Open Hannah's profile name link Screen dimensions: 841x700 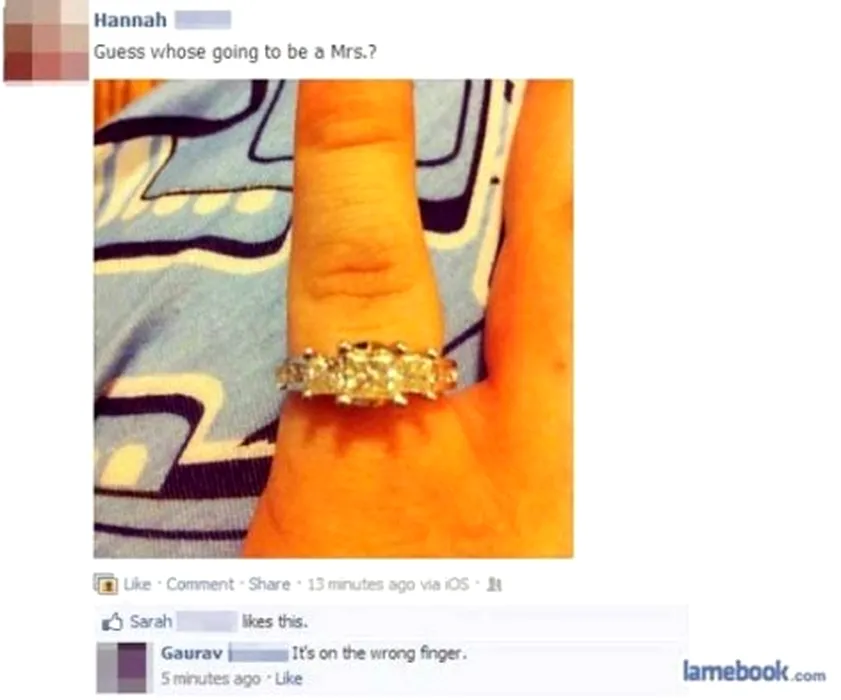(130, 20)
